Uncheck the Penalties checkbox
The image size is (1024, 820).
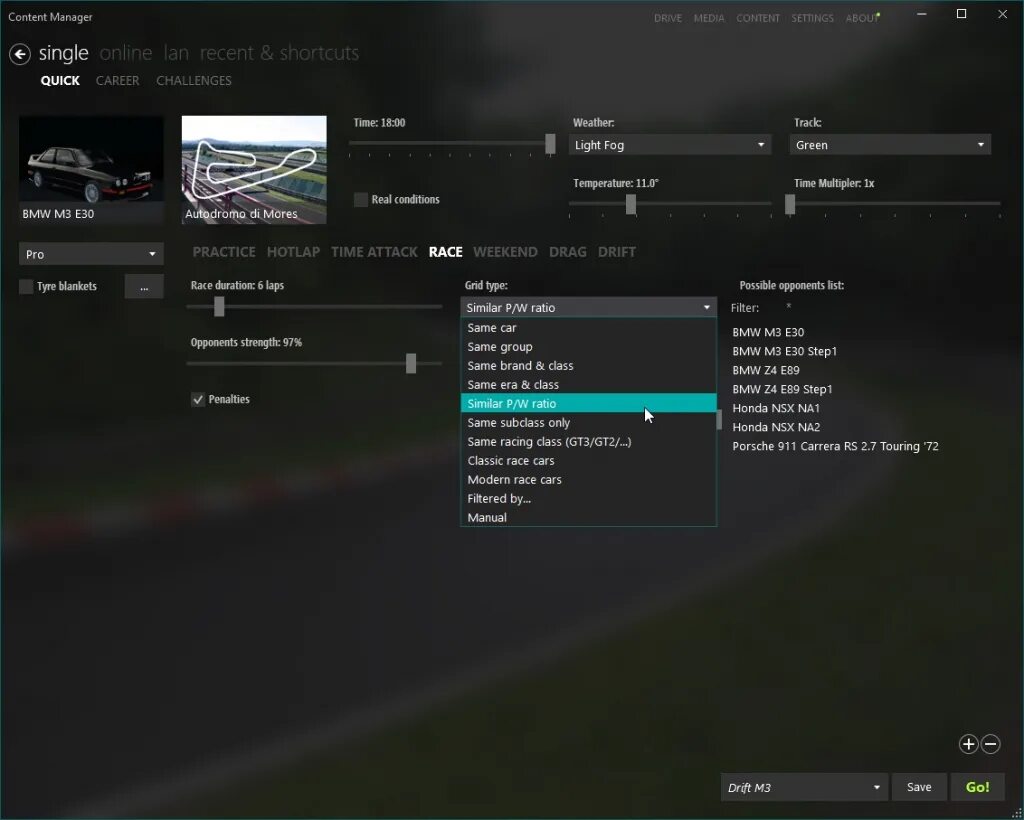(198, 399)
